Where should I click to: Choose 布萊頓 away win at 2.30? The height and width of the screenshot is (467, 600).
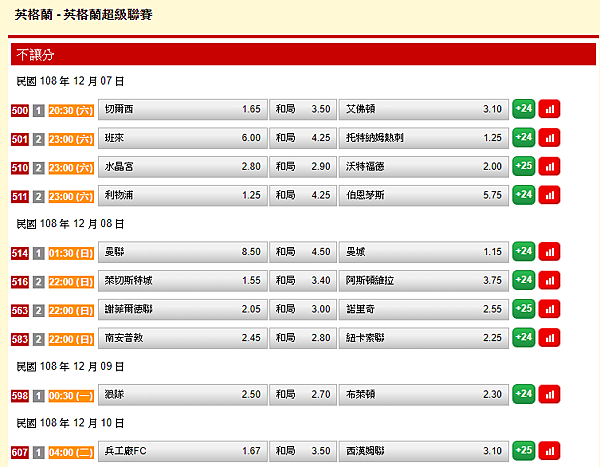[x=424, y=395]
